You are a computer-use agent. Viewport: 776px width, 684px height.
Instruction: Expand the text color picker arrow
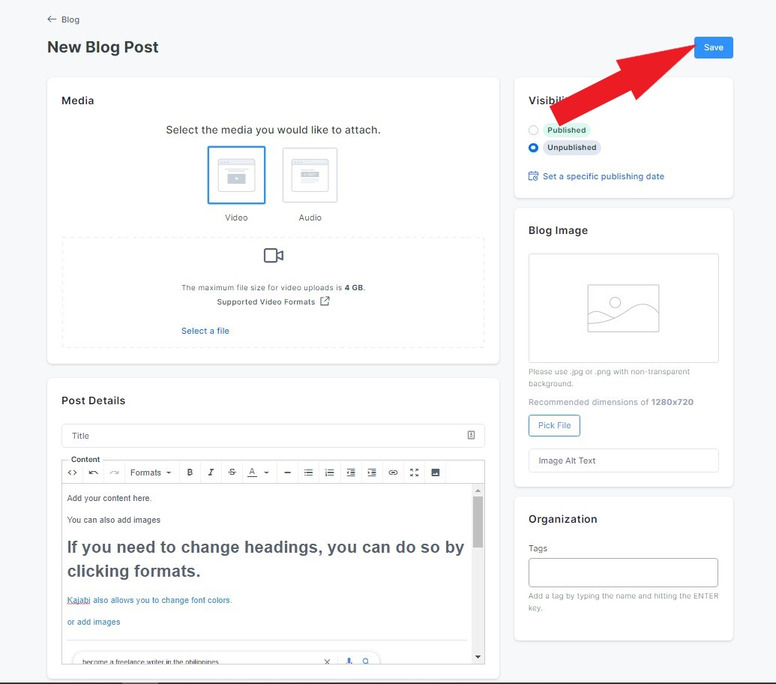(266, 473)
